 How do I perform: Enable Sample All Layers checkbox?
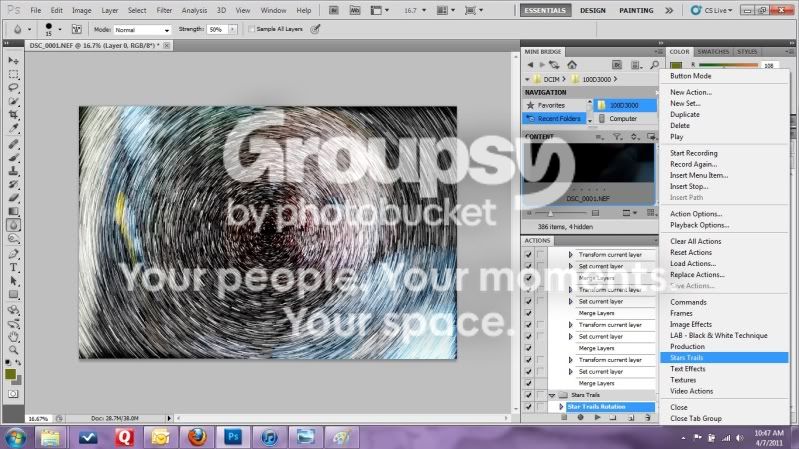(251, 29)
